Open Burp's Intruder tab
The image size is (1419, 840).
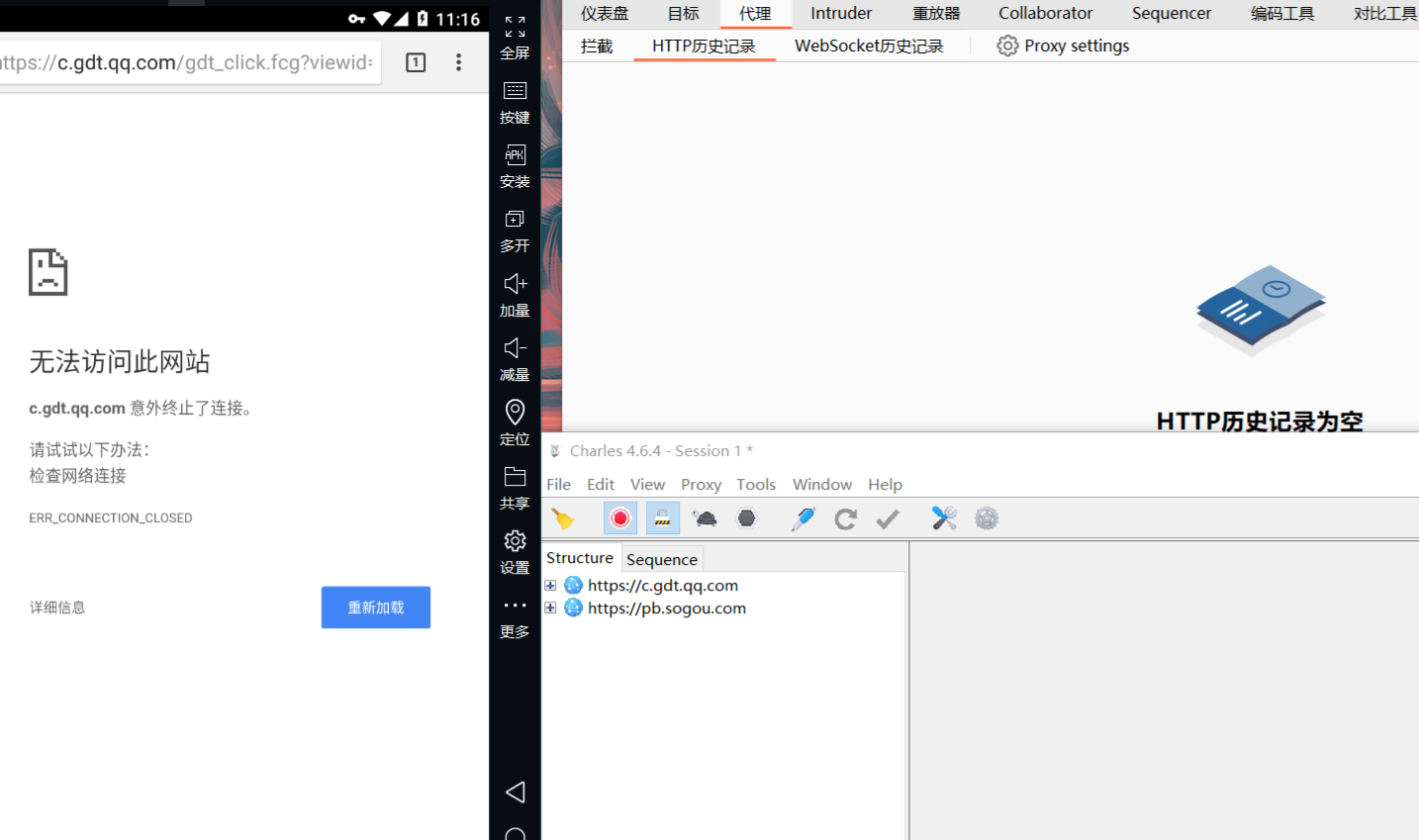point(841,14)
